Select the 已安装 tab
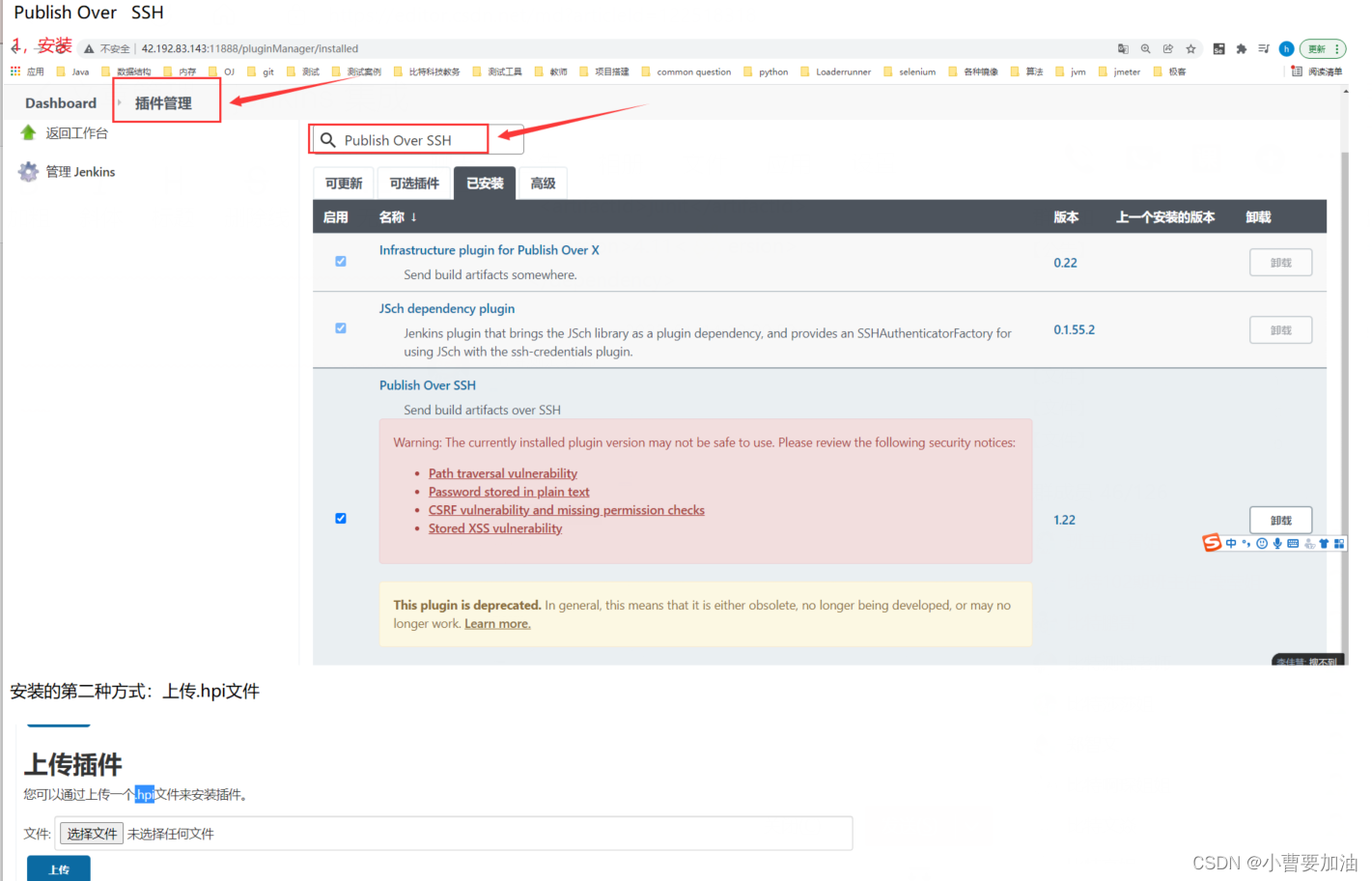This screenshot has height=881, width=1372. click(485, 184)
